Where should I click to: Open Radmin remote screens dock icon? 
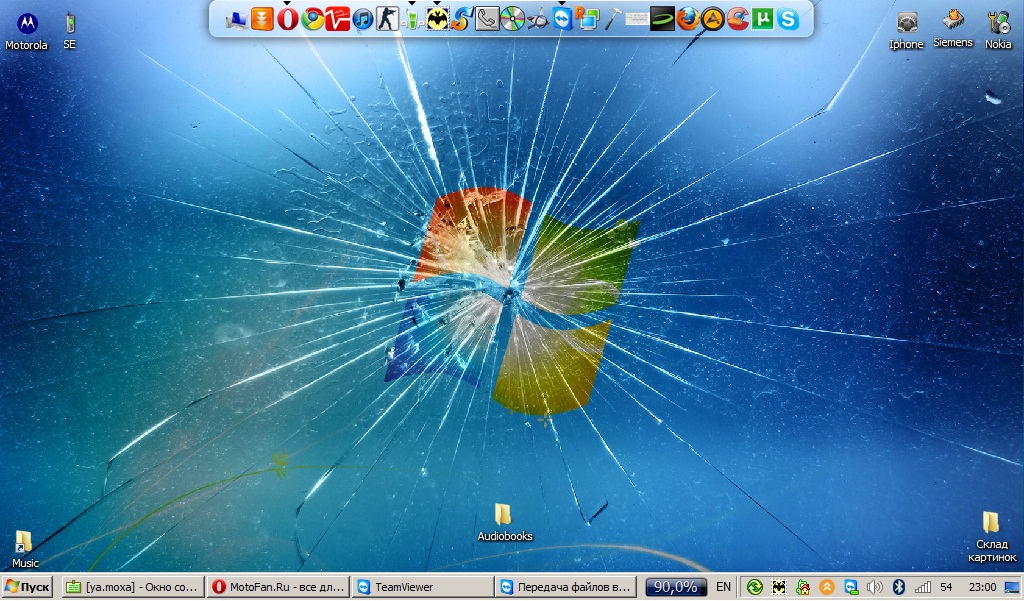point(587,19)
